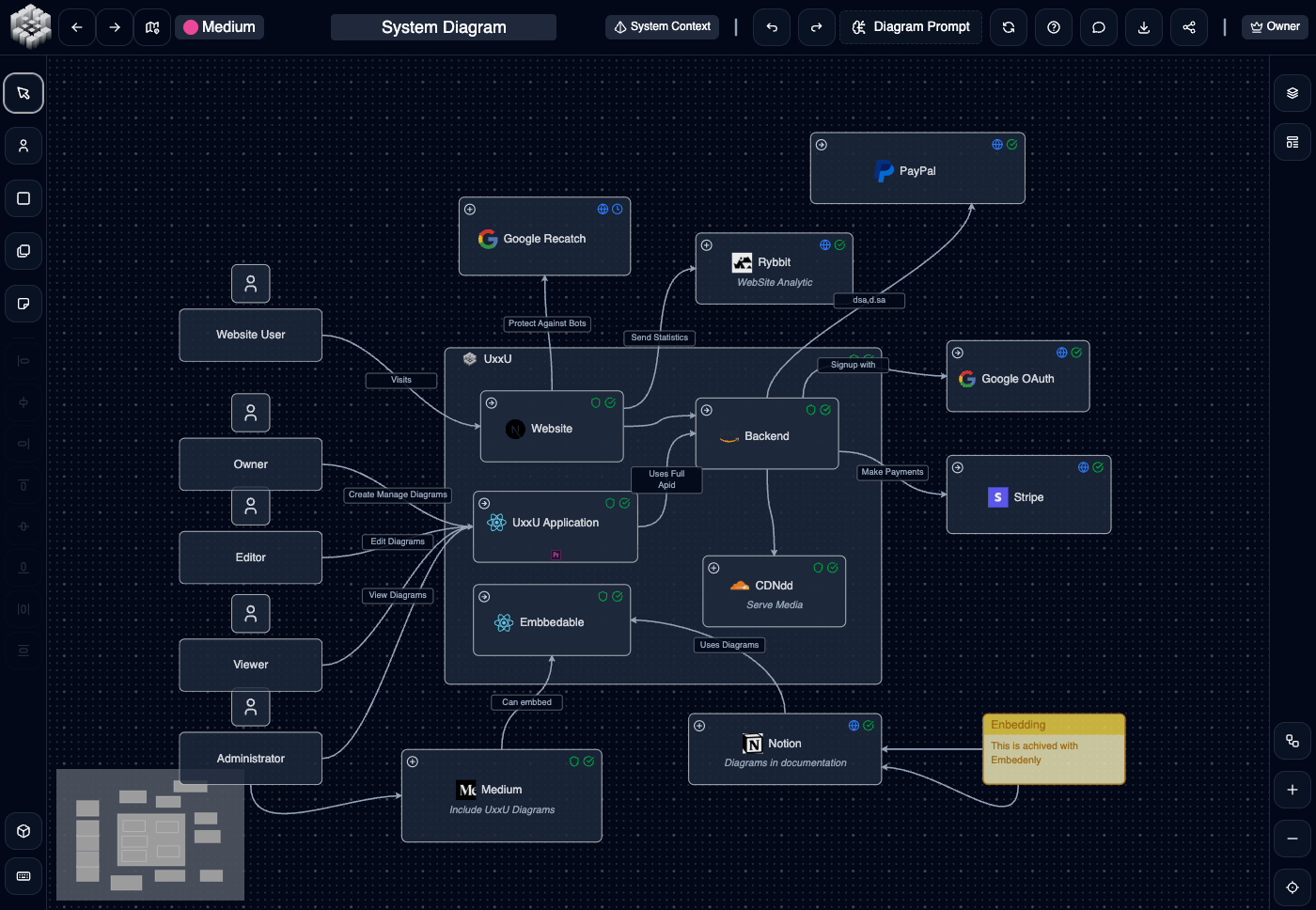Select the 'Protect Against Bots' connection label

click(547, 323)
